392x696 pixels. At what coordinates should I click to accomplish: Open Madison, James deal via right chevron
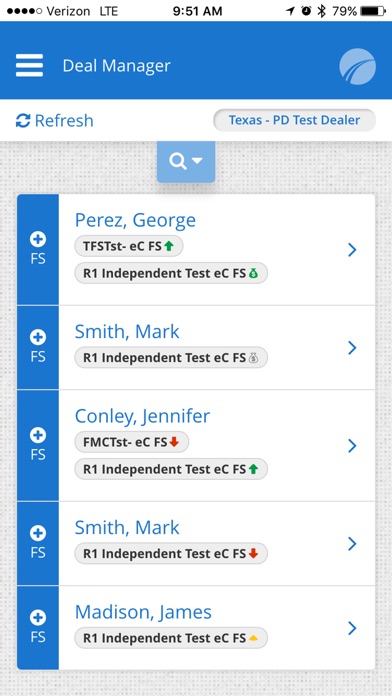[x=352, y=628]
